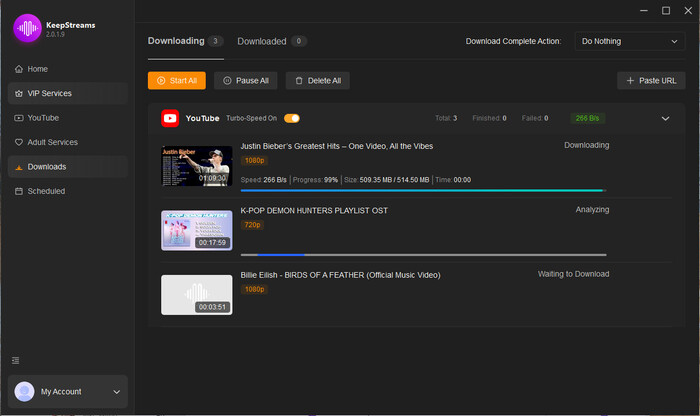This screenshot has width=700, height=416.
Task: Collapse the YouTube download group chevron
Action: pyautogui.click(x=665, y=118)
